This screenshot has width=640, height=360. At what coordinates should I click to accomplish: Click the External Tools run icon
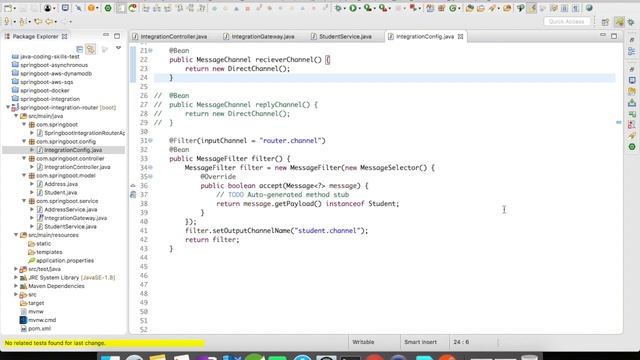point(382,8)
